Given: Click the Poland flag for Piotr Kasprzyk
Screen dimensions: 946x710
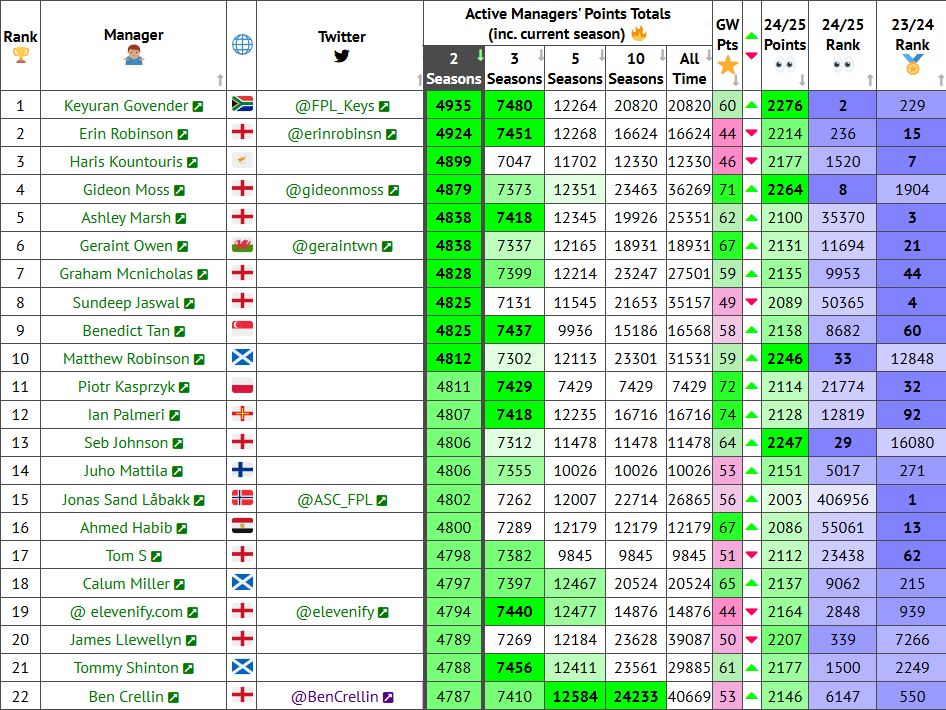Looking at the screenshot, I should pyautogui.click(x=242, y=385).
